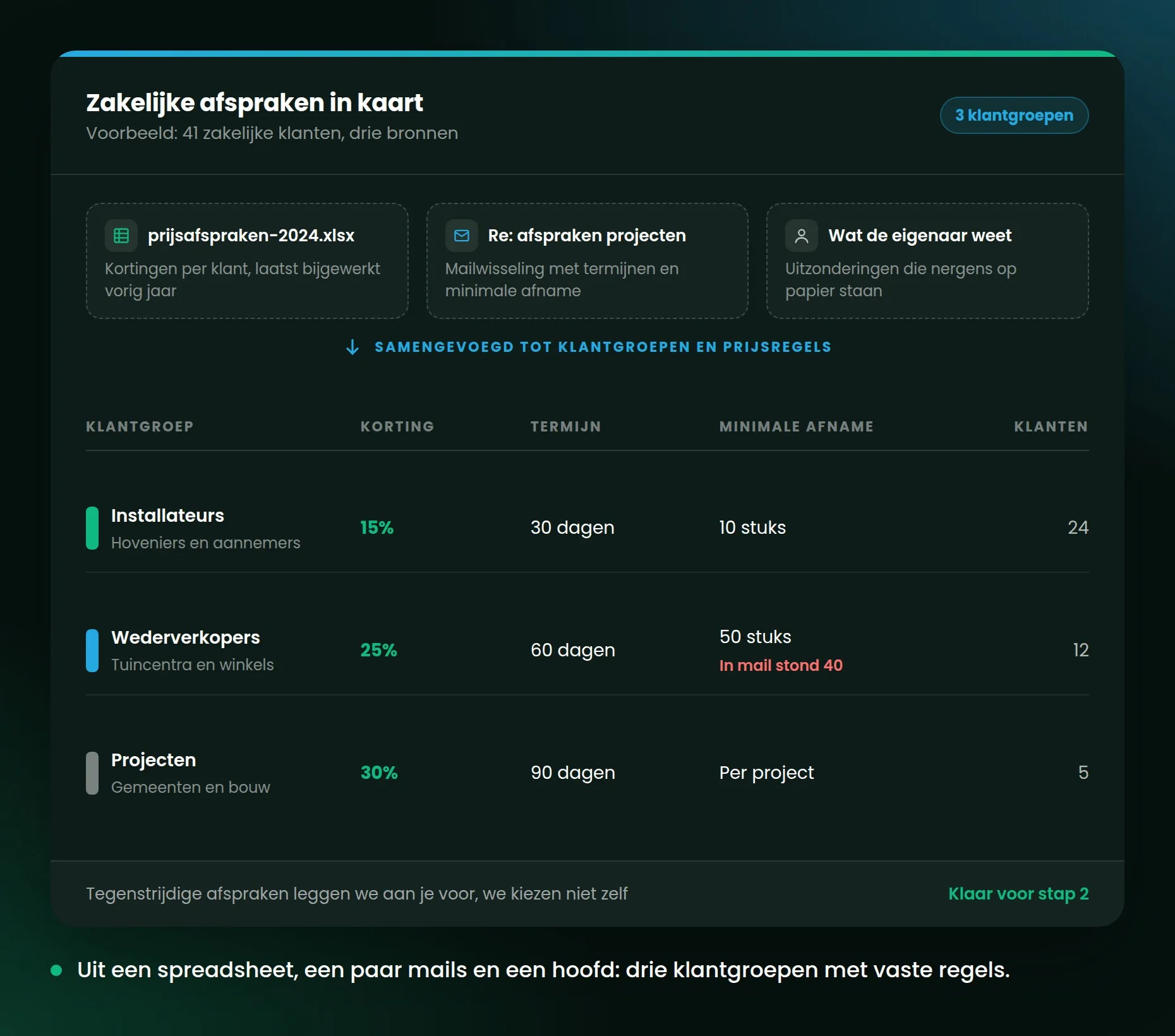The width and height of the screenshot is (1175, 1036).
Task: Click the Tuincentra en winkels subtitle
Action: pyautogui.click(x=193, y=665)
